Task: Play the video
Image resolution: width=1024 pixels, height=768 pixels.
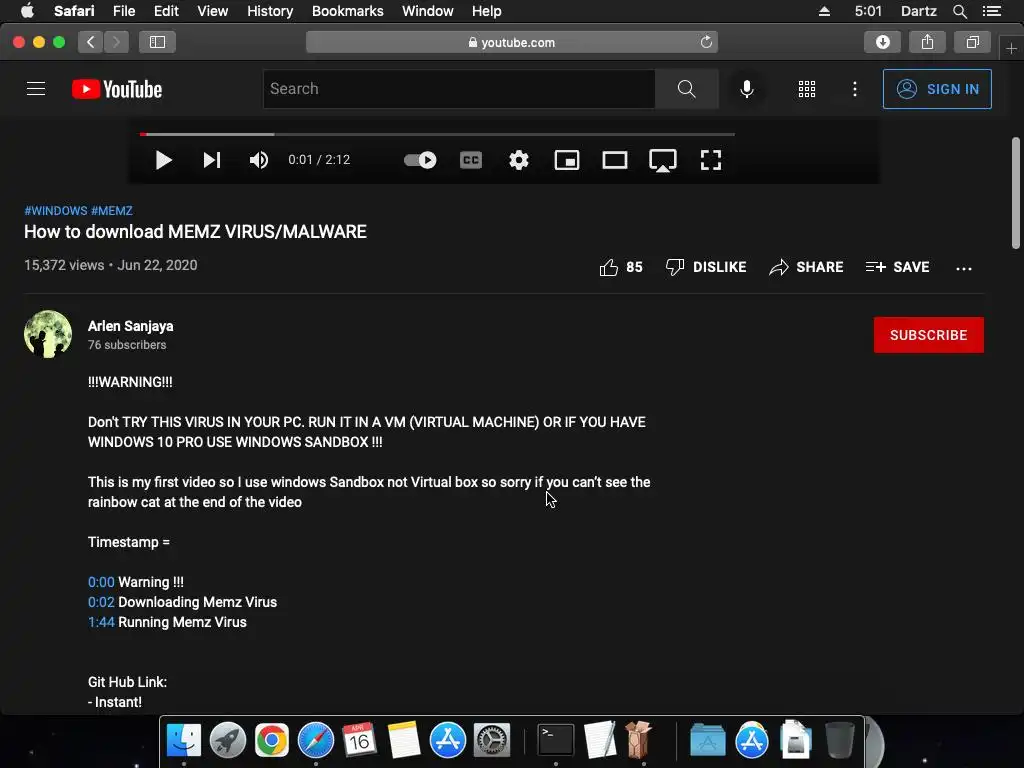Action: 163,160
